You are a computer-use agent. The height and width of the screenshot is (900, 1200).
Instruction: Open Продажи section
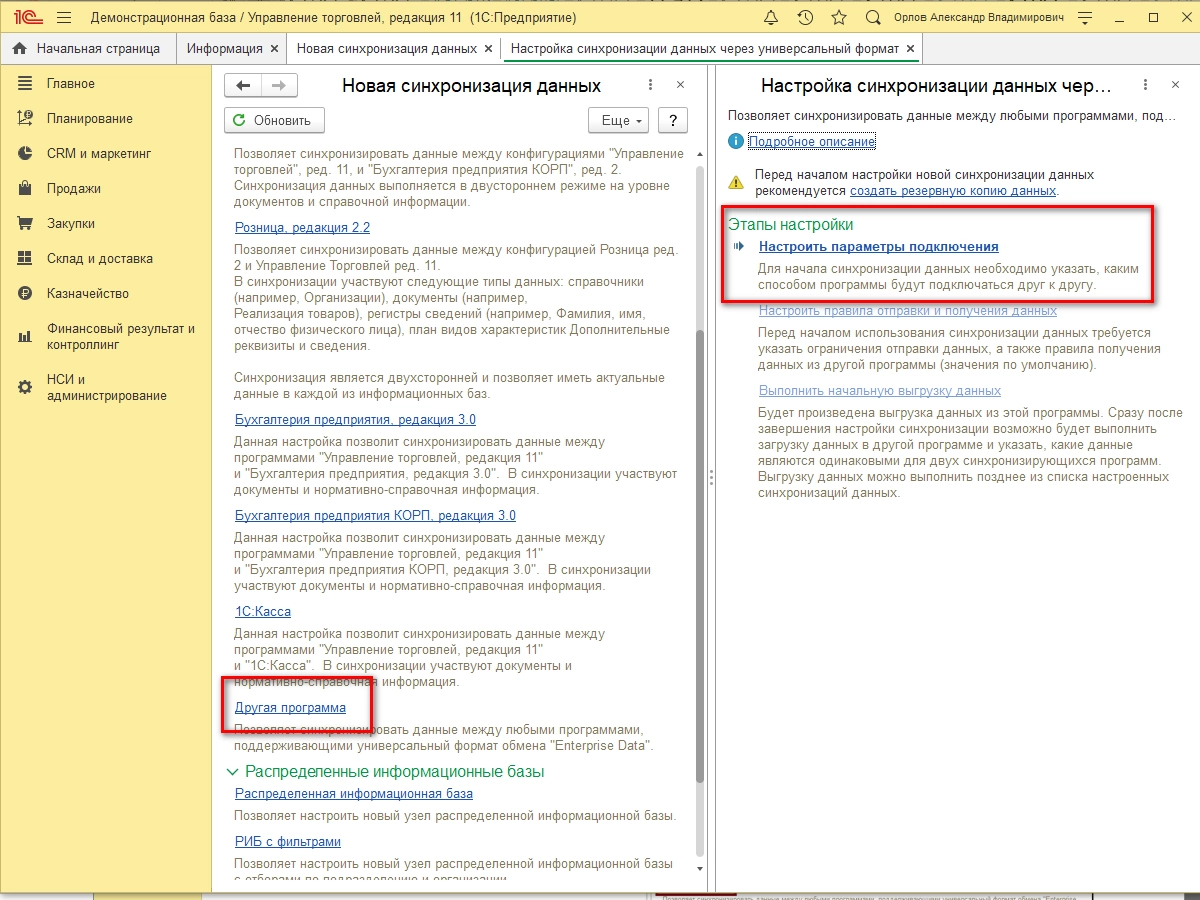[x=73, y=188]
